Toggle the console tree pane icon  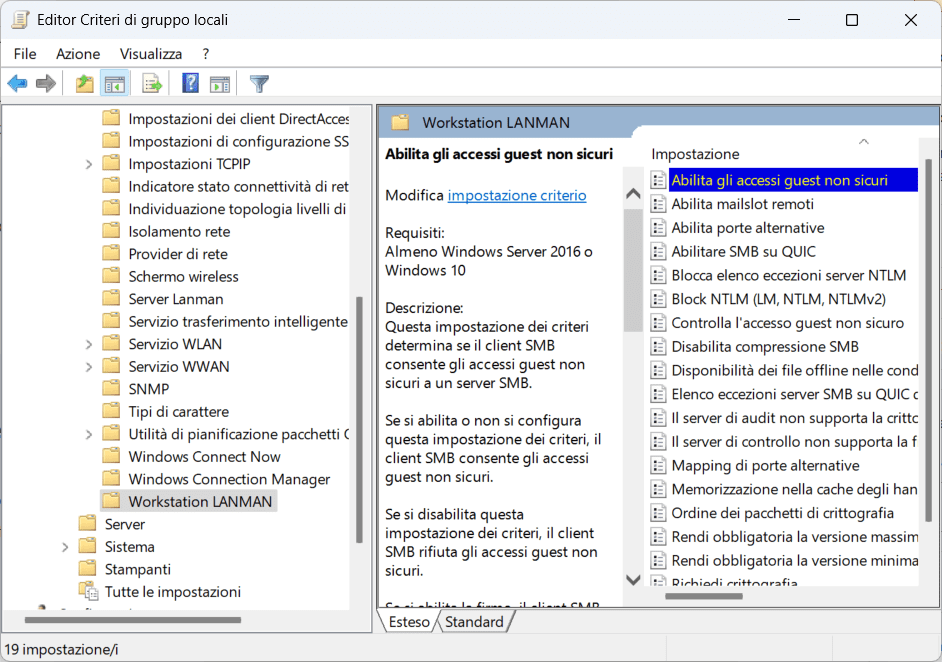click(x=116, y=84)
